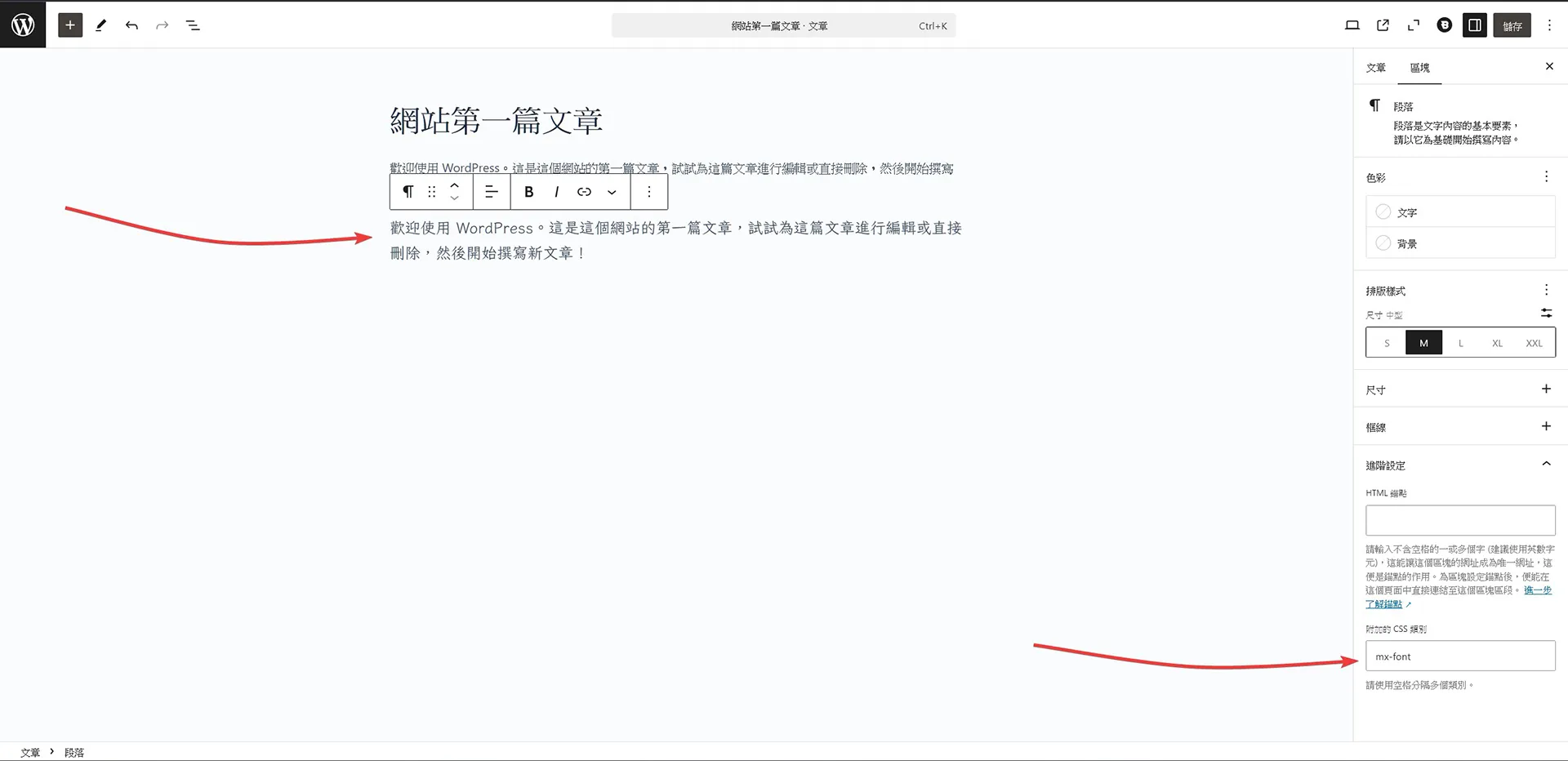
Task: Open typography panel options menu
Action: click(1546, 290)
